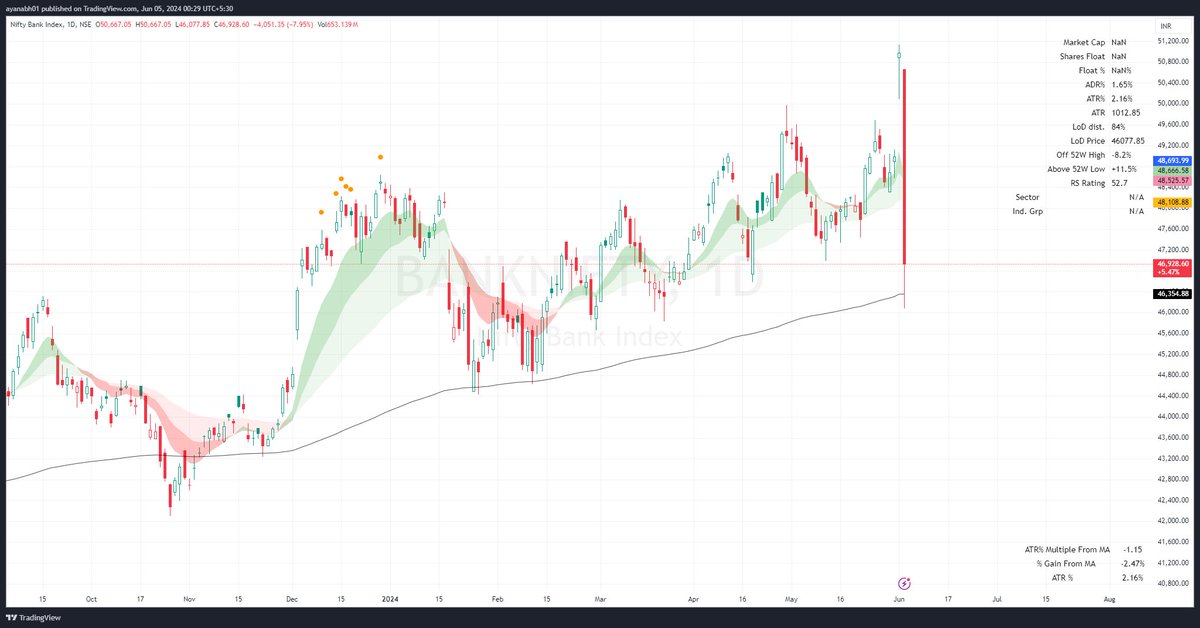This screenshot has height=628, width=1200.
Task: Click the orange 48,108.88 price label
Action: click(1173, 202)
